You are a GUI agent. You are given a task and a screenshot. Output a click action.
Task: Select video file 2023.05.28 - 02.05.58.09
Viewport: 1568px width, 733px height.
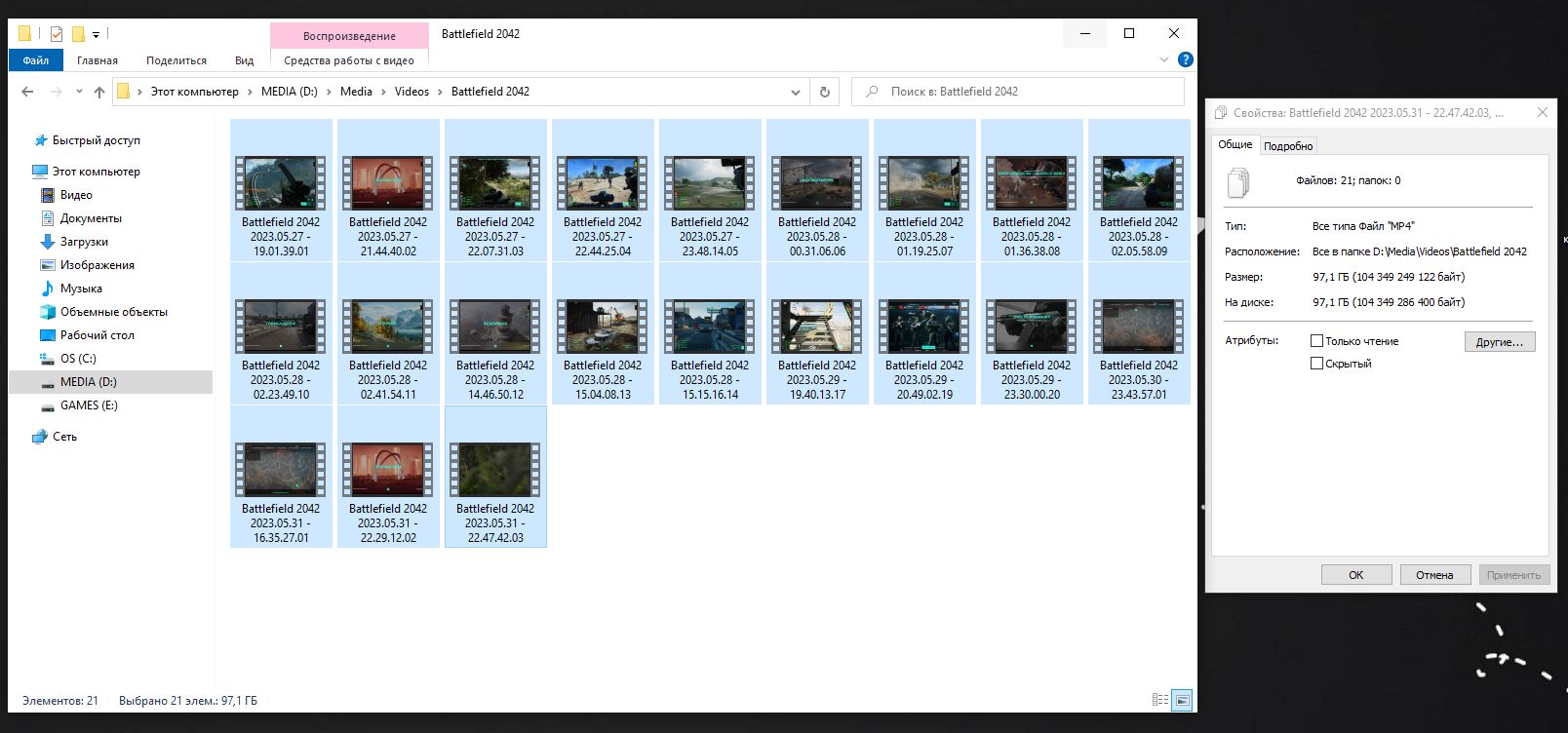pos(1139,190)
